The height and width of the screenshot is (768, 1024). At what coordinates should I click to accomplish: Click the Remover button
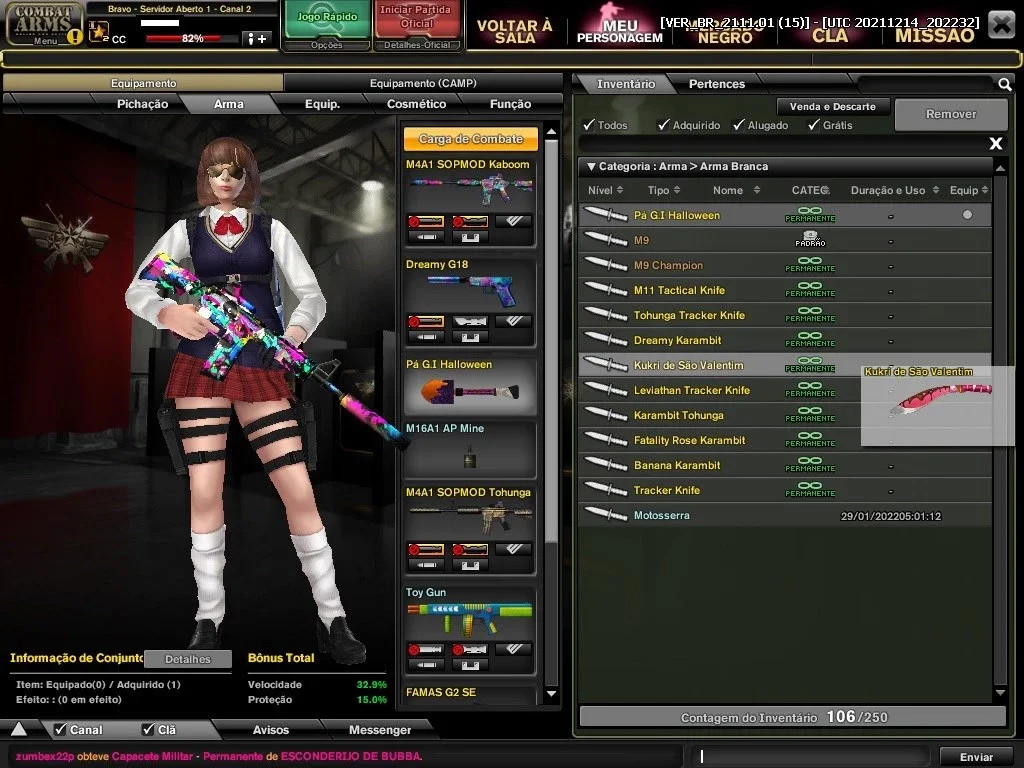click(951, 114)
